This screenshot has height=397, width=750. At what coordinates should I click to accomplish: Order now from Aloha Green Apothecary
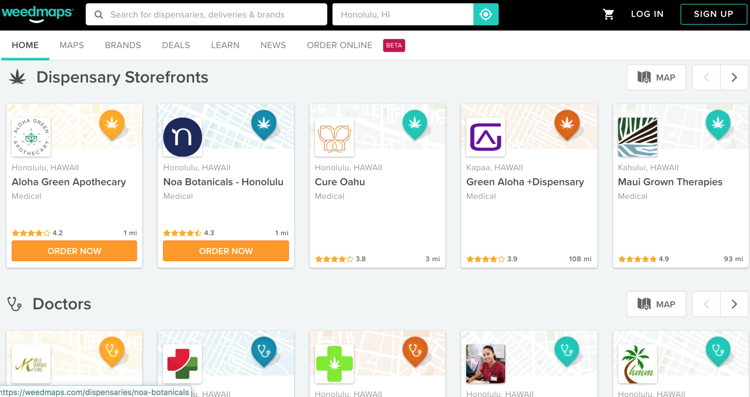[x=74, y=251]
